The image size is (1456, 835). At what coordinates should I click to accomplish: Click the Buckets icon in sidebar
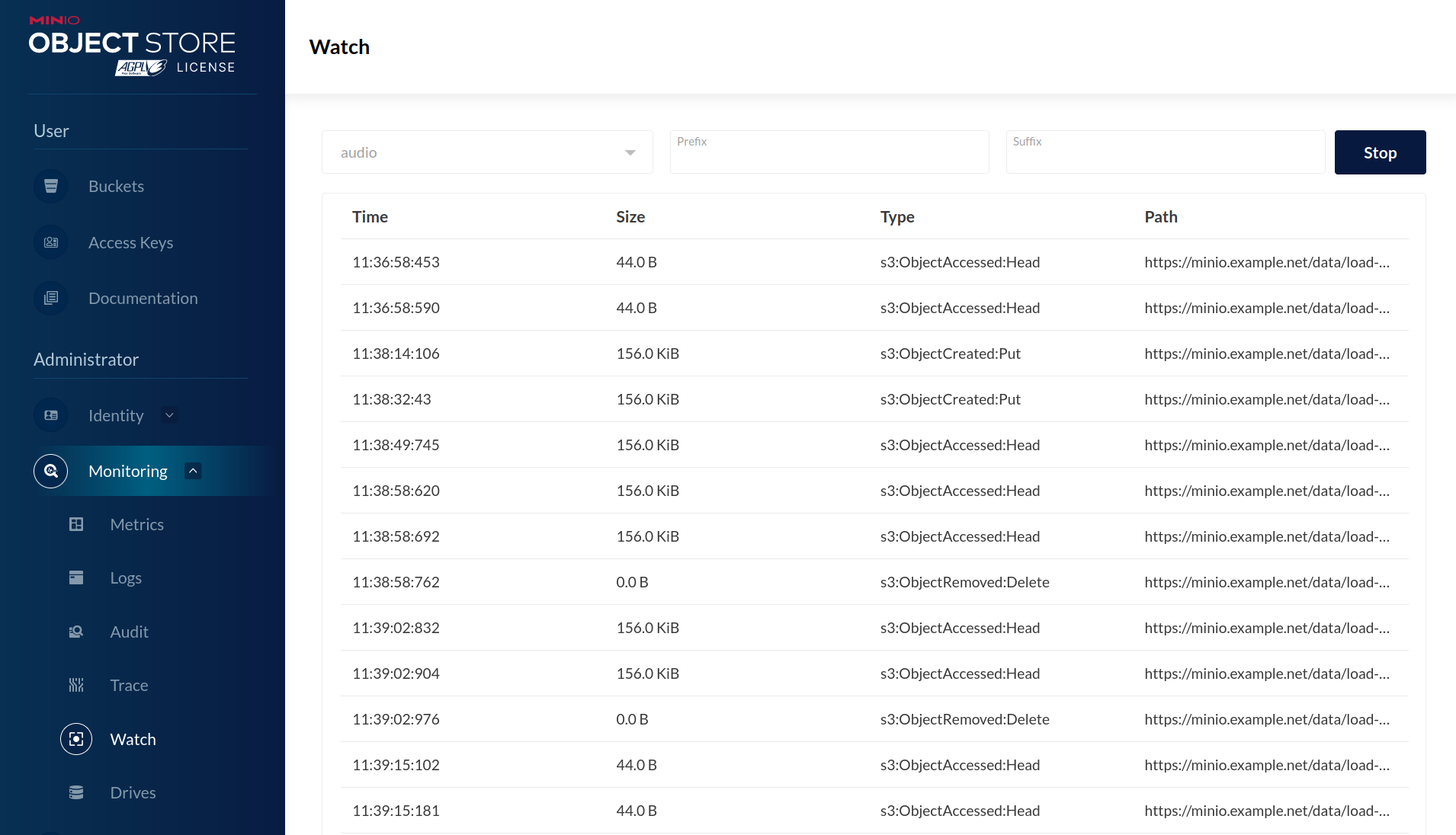pos(51,186)
